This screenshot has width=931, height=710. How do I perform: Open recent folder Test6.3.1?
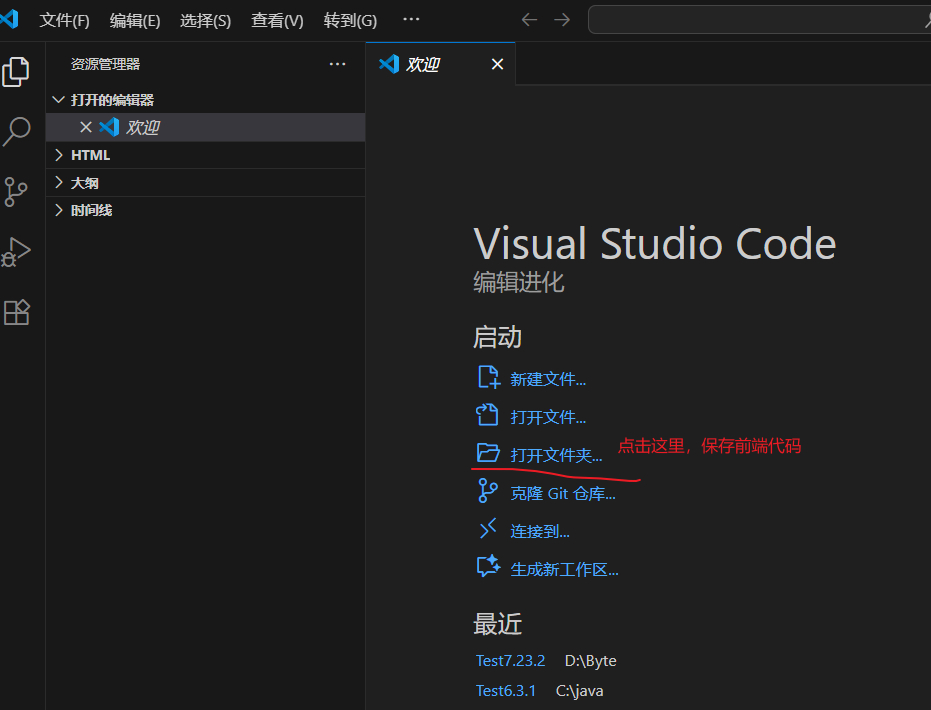coord(506,690)
